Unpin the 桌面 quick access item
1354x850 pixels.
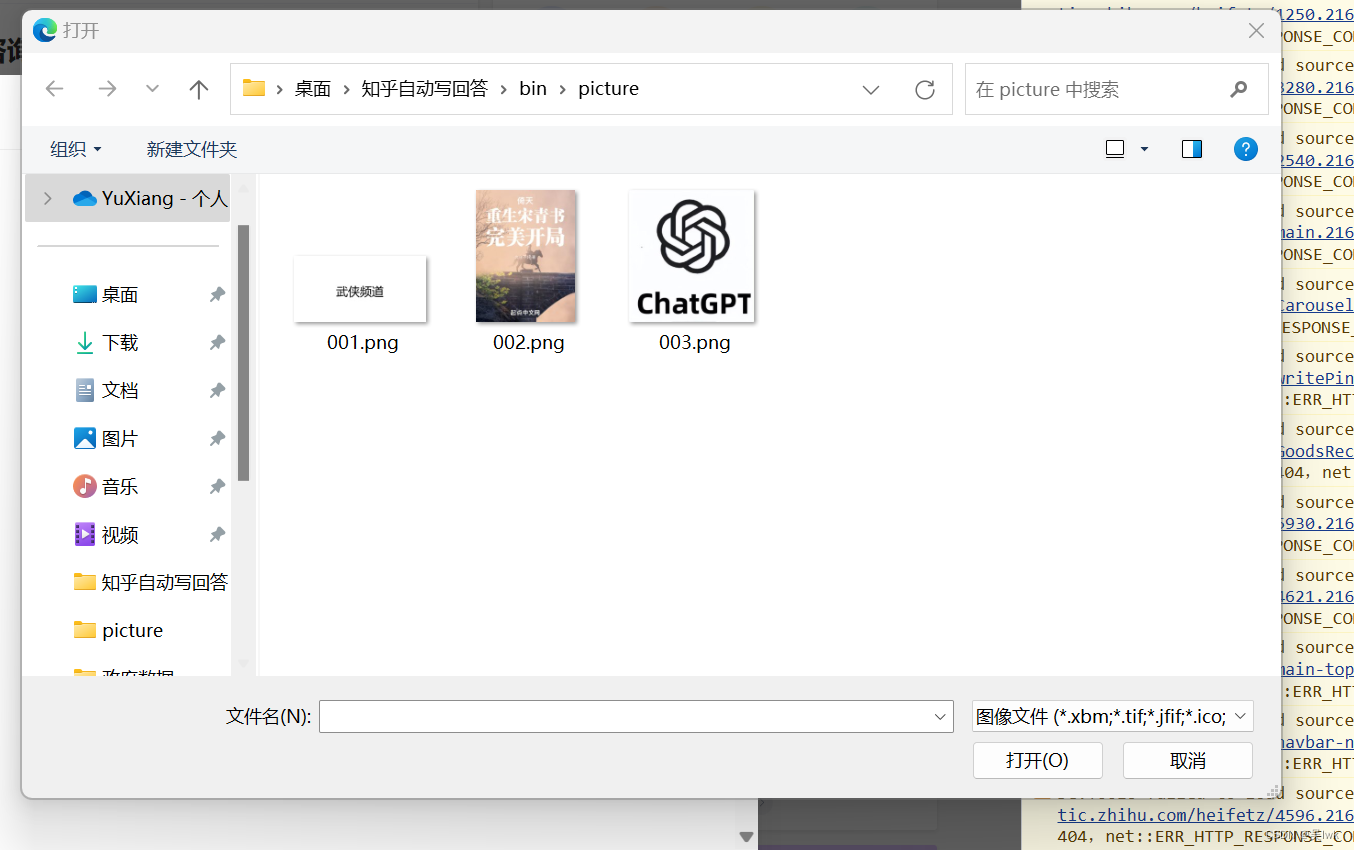pos(217,294)
